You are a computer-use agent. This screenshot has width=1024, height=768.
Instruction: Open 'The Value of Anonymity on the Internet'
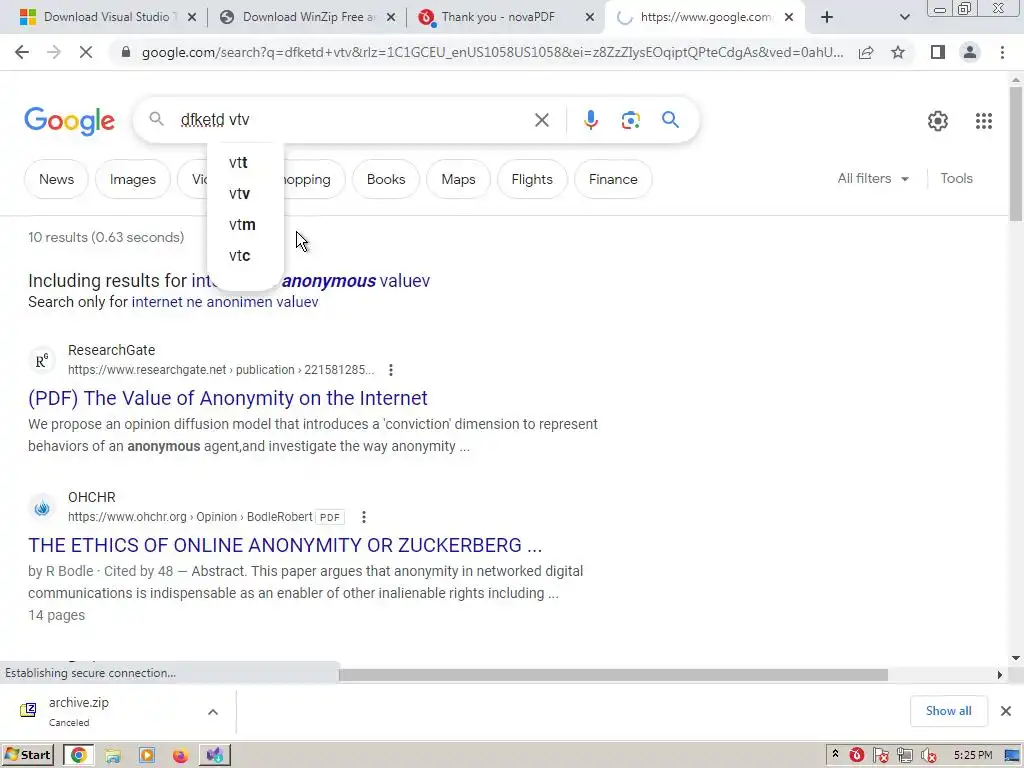tap(228, 398)
